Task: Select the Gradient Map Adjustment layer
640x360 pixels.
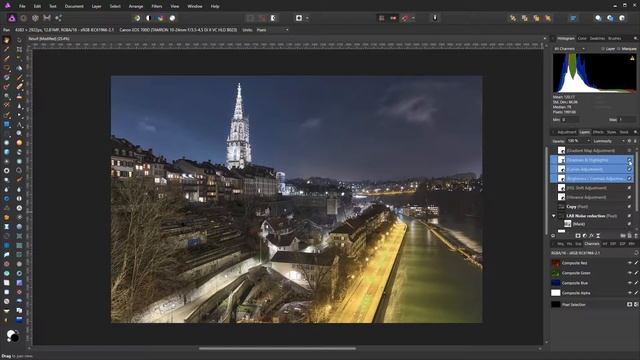Action: coord(591,151)
